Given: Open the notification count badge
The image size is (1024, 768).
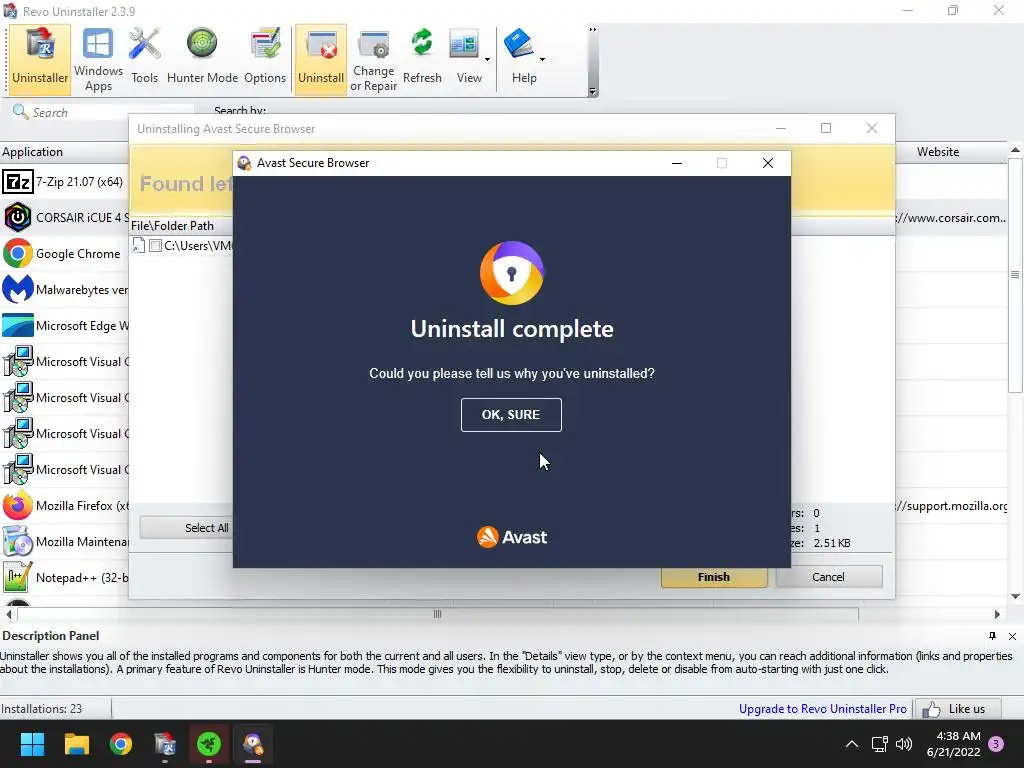Looking at the screenshot, I should click(996, 744).
